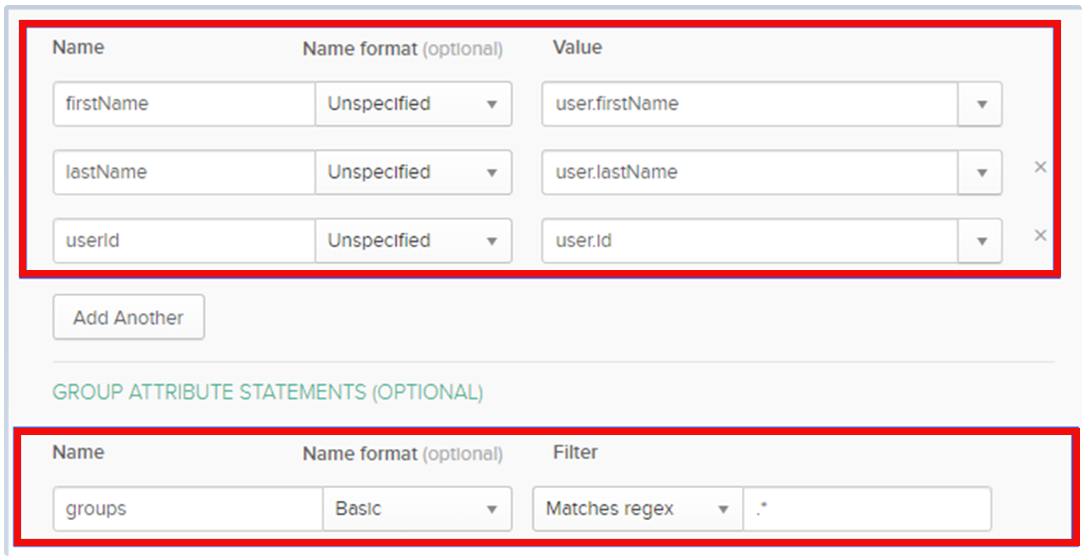Remove the lastName attribute row
This screenshot has height=560, width=1086.
tap(1040, 167)
